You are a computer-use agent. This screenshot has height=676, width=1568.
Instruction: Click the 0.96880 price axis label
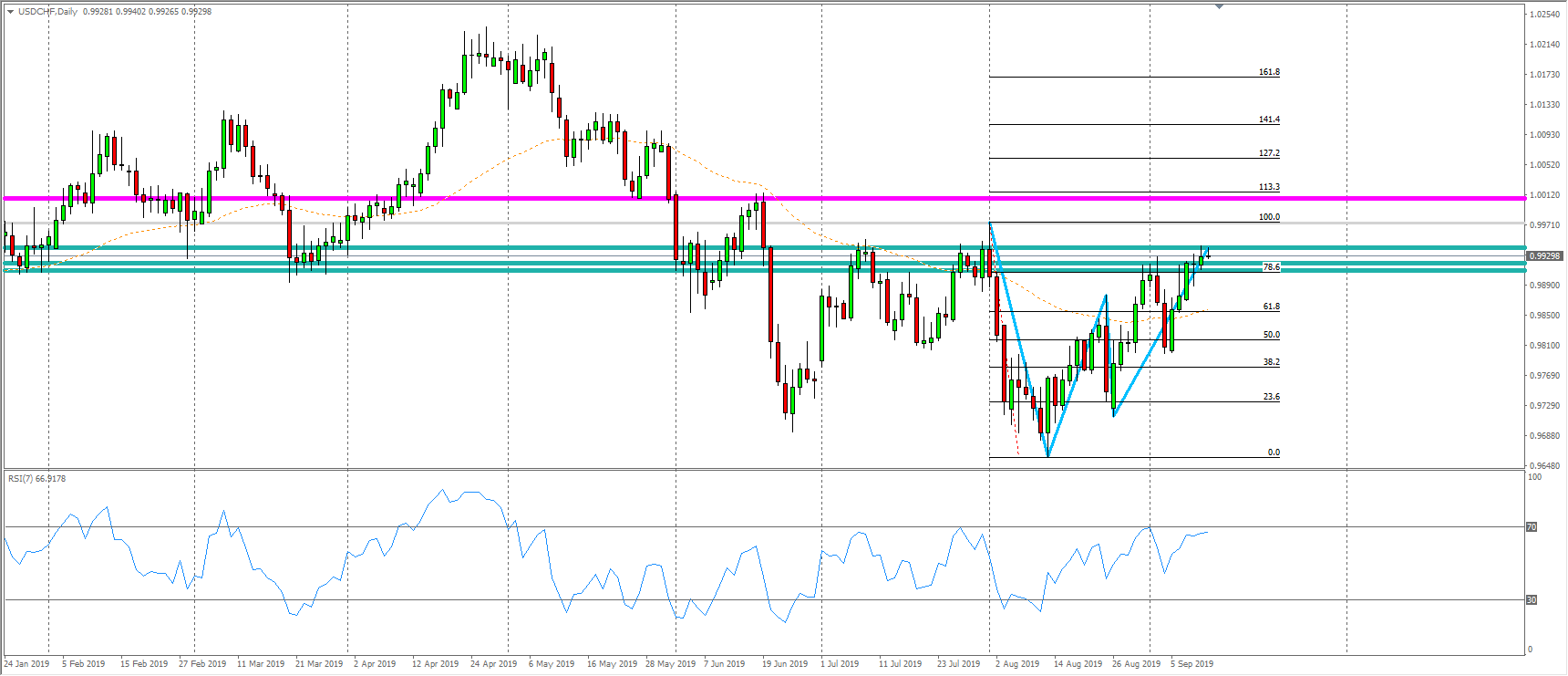pyautogui.click(x=1544, y=436)
